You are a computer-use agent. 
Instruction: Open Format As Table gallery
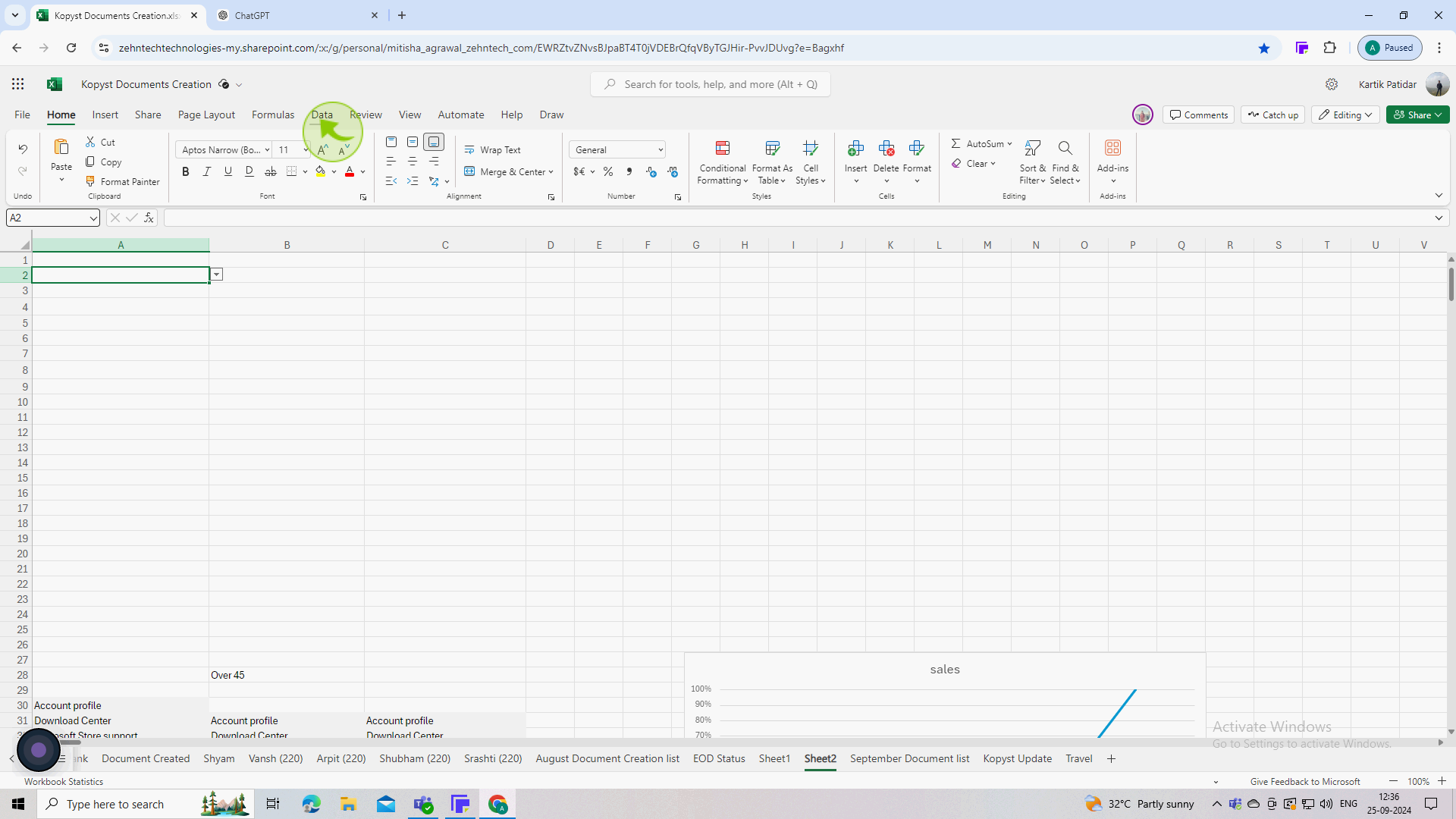(x=772, y=162)
